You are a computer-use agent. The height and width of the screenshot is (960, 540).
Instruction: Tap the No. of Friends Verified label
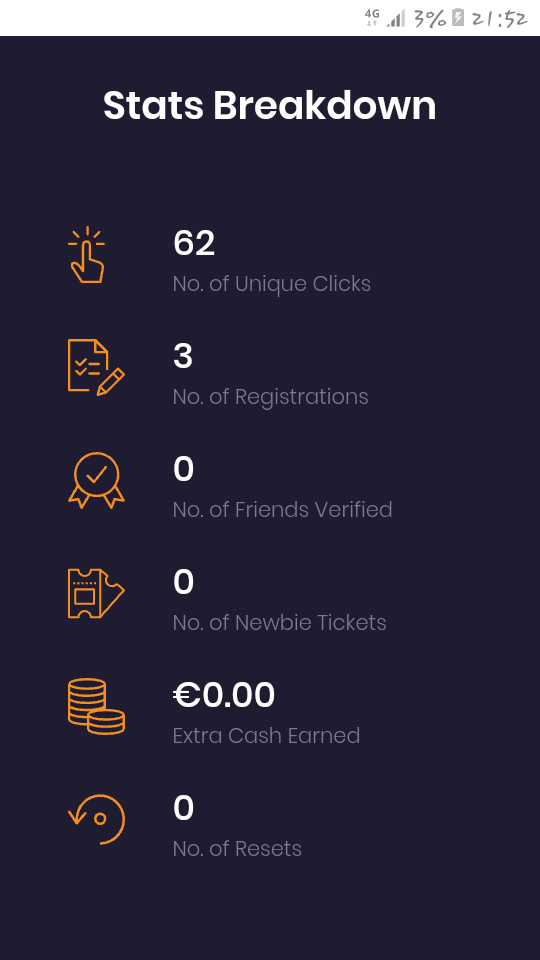[282, 509]
